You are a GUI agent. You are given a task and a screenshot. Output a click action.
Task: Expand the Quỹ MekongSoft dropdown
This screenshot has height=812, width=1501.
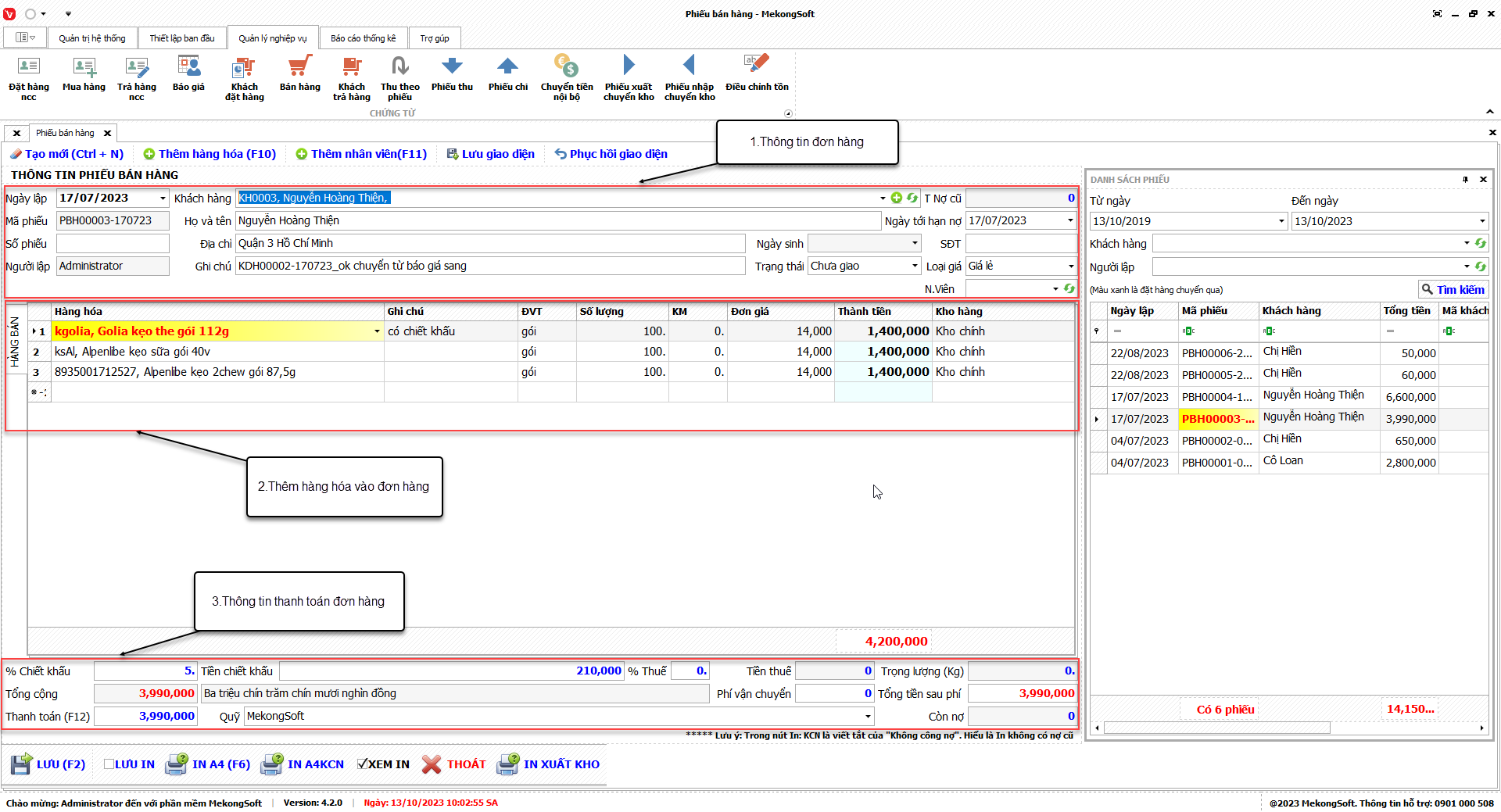[x=868, y=717]
